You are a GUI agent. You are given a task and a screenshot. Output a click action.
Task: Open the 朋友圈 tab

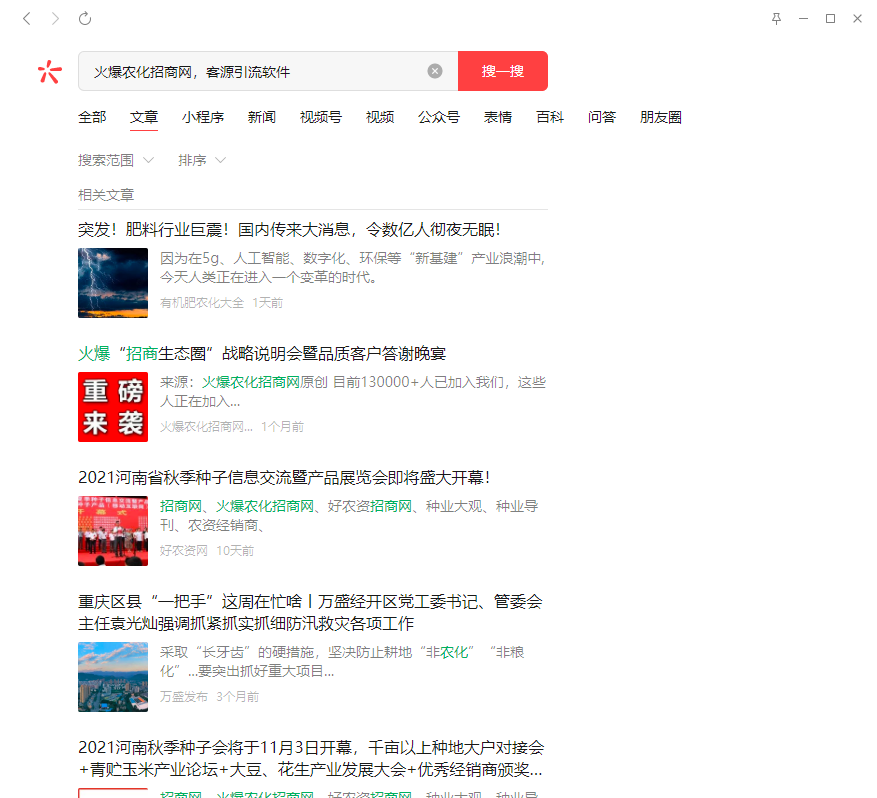(661, 117)
